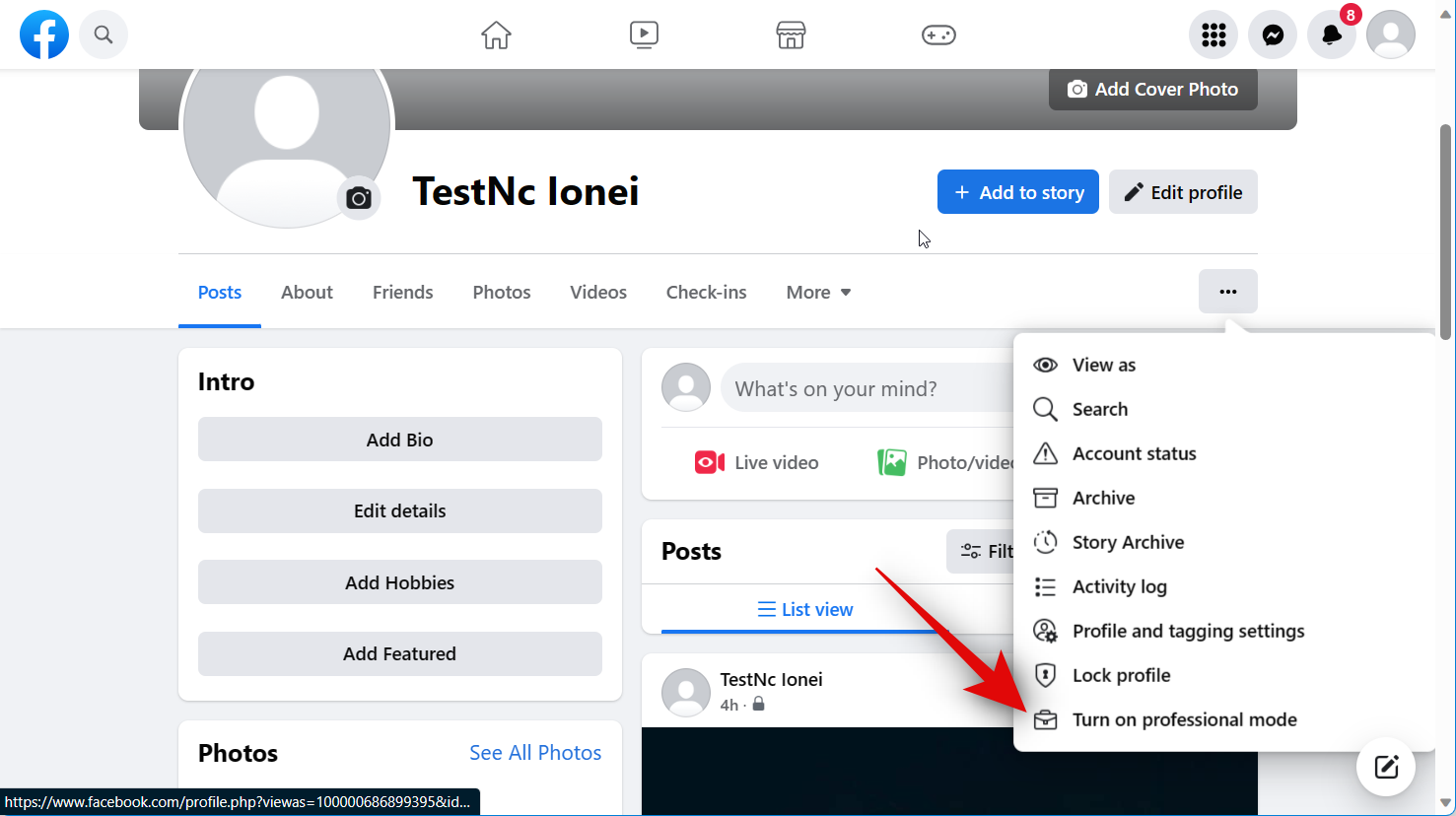Screen dimensions: 1456x816
Task: Open the Messenger icon
Action: (1273, 35)
